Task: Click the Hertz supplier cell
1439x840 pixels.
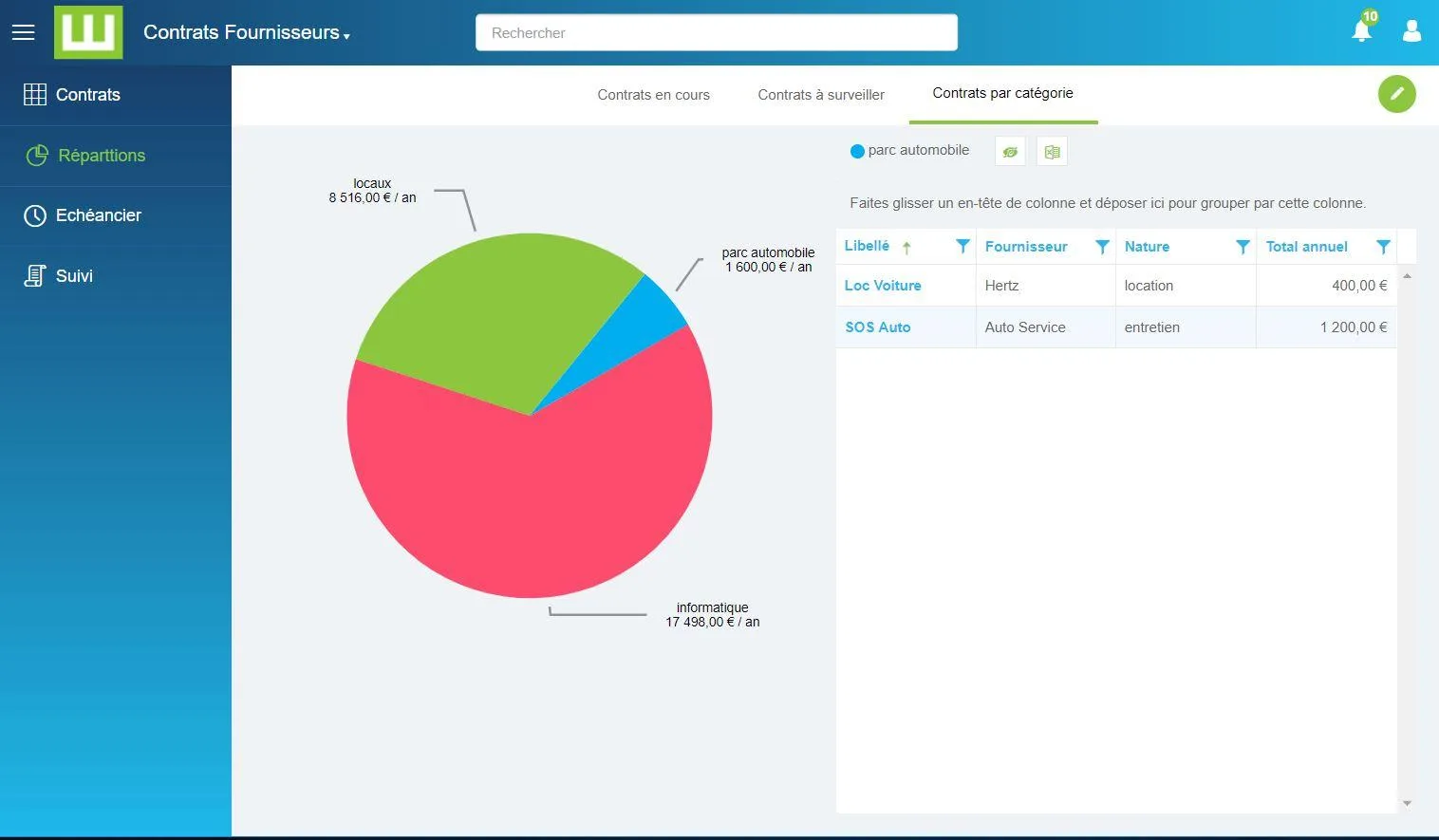Action: point(1046,286)
